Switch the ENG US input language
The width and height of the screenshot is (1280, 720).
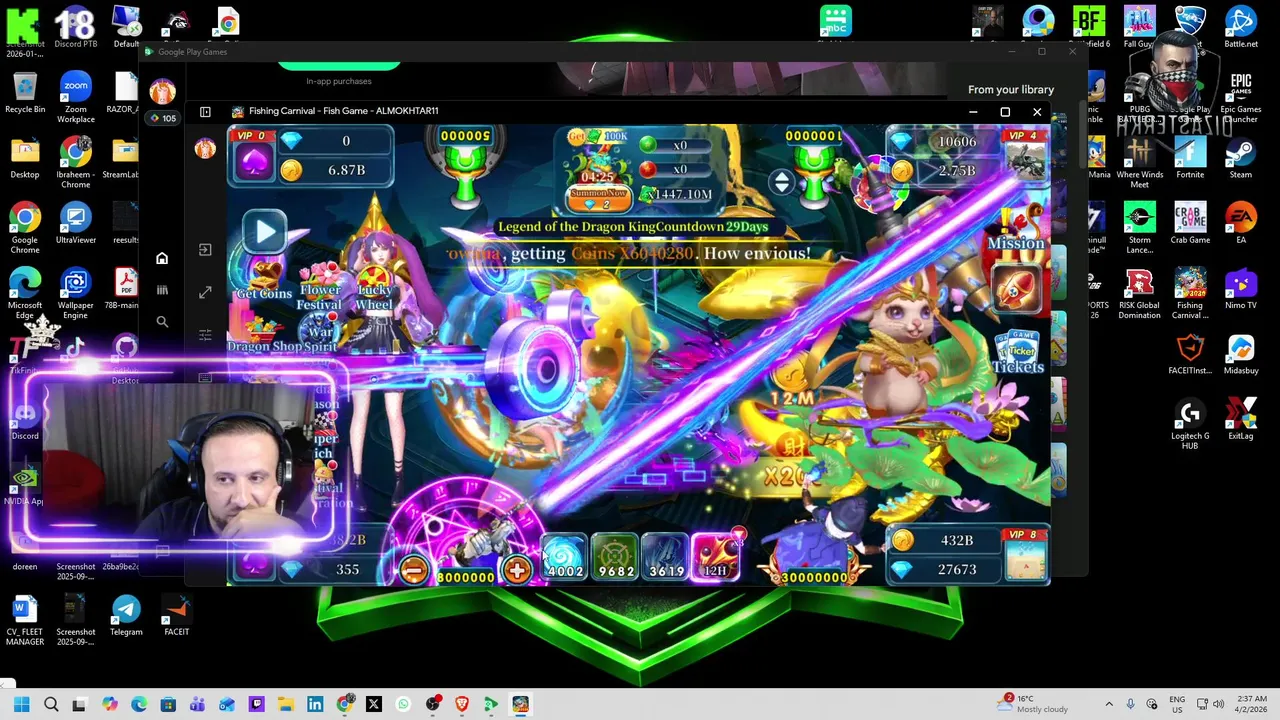tap(1177, 704)
